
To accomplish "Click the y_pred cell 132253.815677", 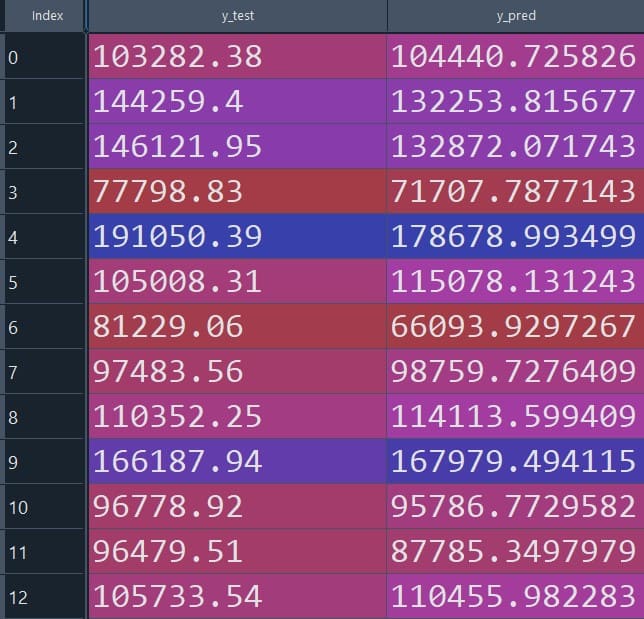I will 515,102.
